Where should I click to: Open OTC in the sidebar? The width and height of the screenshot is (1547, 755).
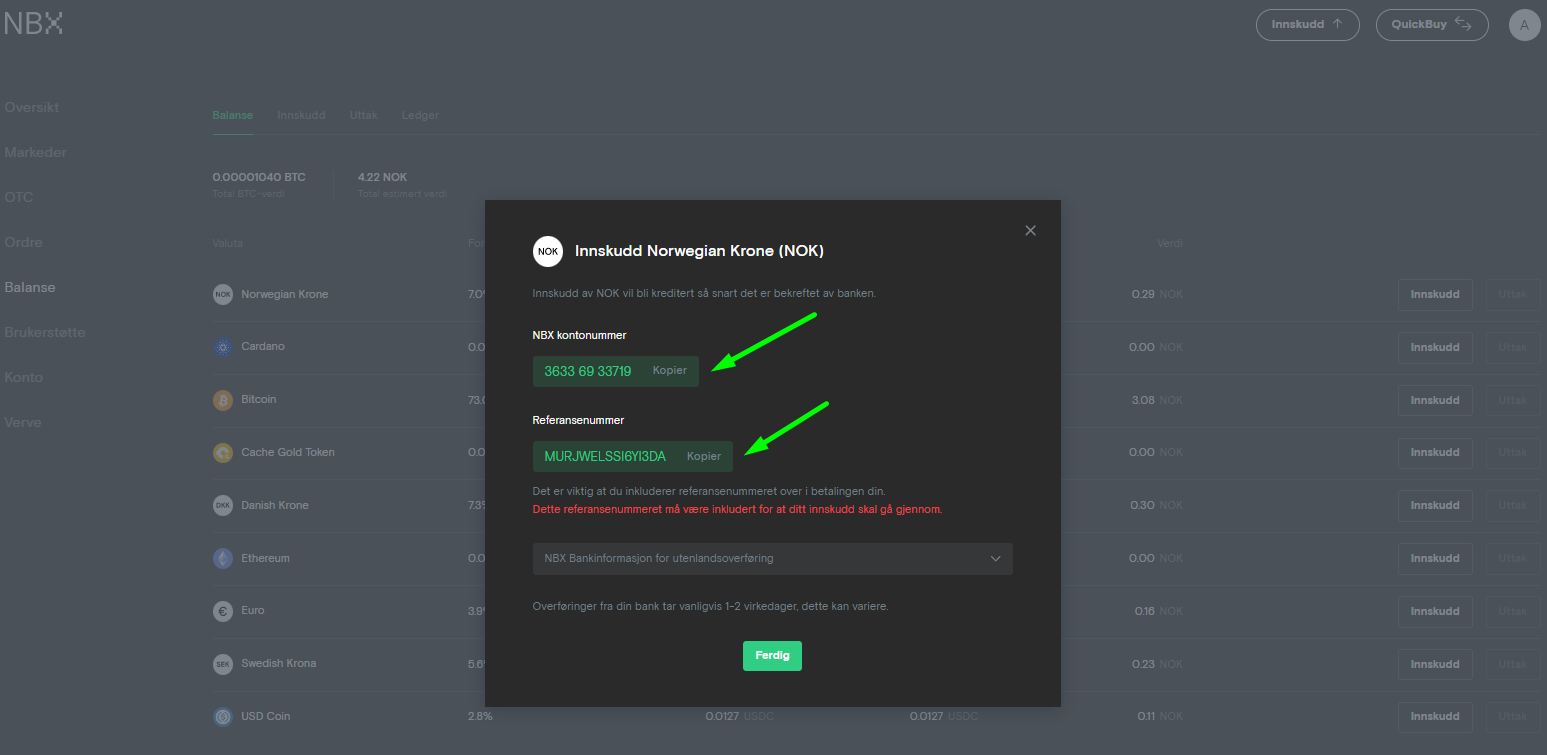pyautogui.click(x=19, y=197)
